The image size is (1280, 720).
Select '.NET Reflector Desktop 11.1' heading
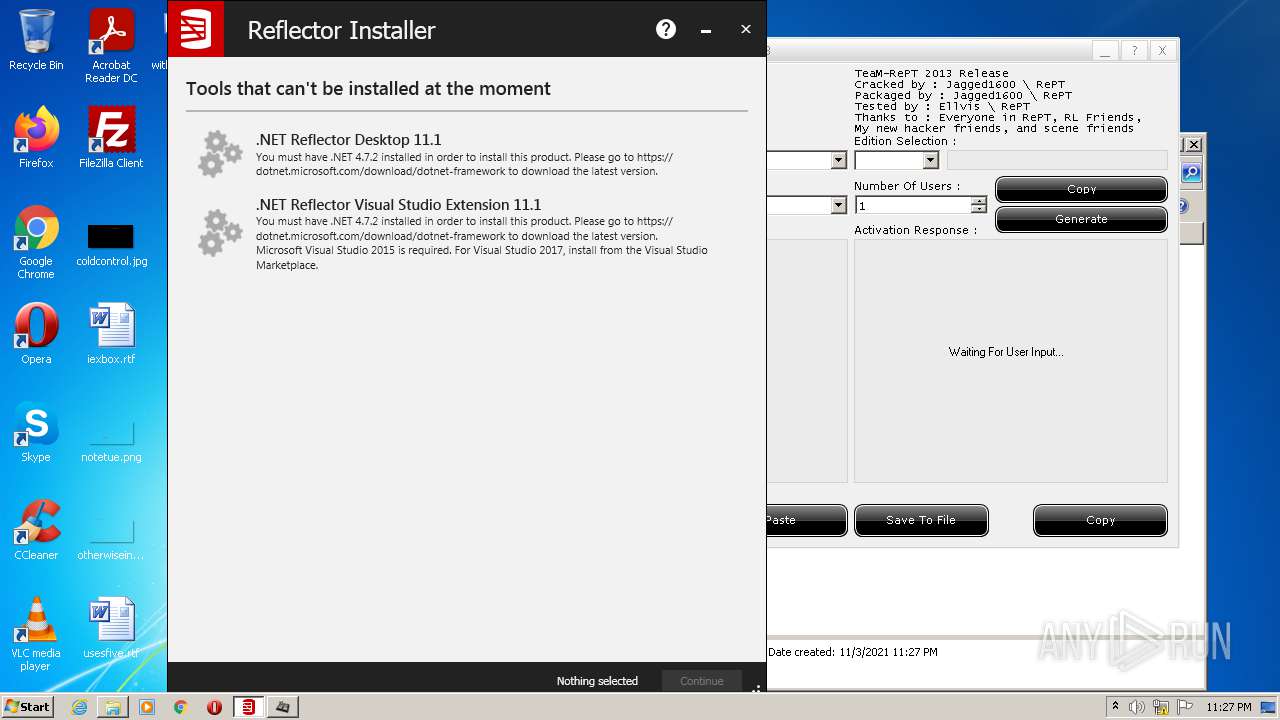(x=348, y=140)
